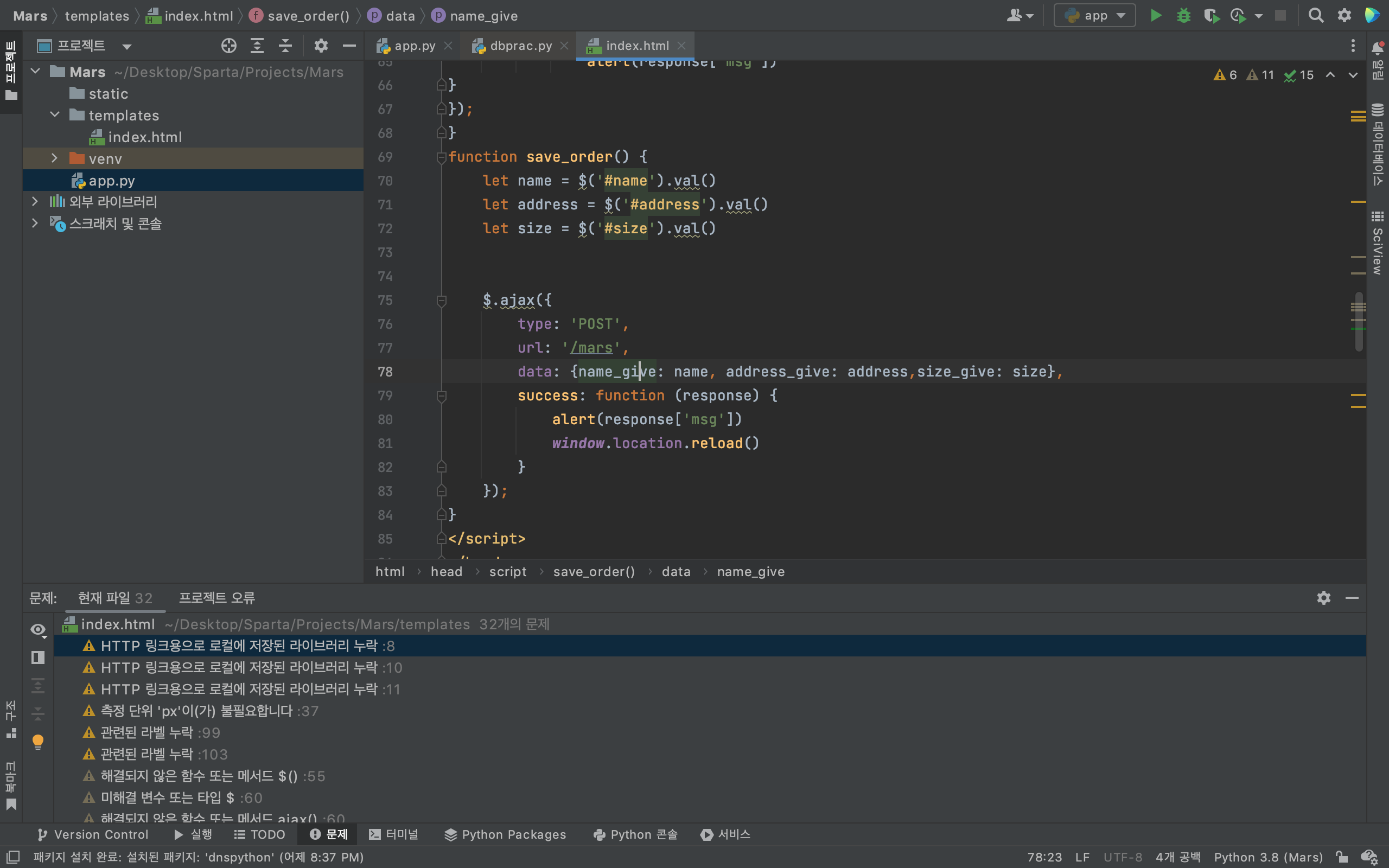Screen dimensions: 1389x868
Task: Close the dbprac.py tab
Action: coord(564,46)
